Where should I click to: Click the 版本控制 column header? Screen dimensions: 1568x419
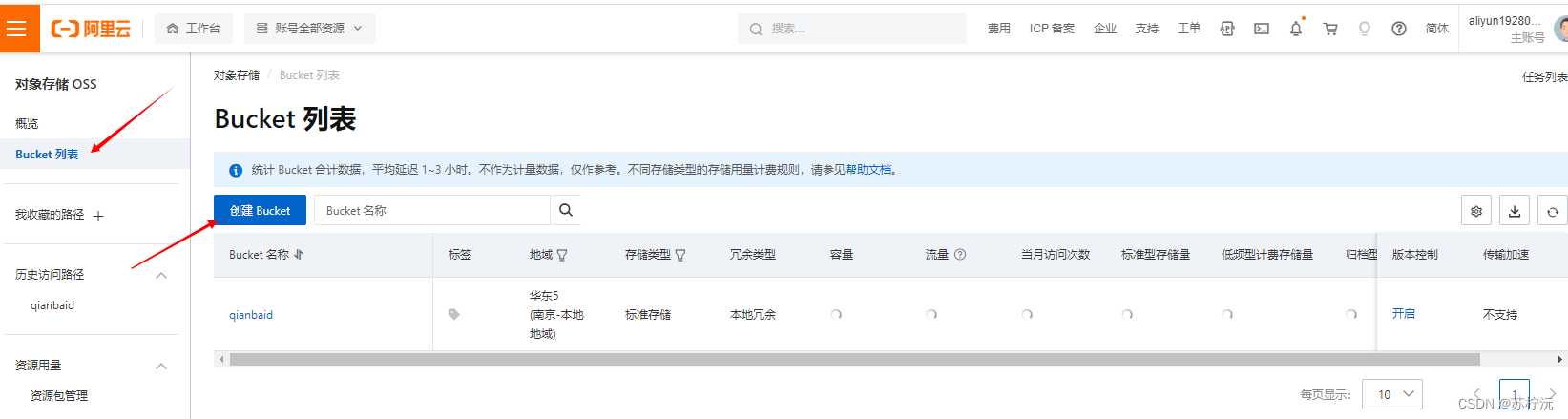pyautogui.click(x=1415, y=255)
